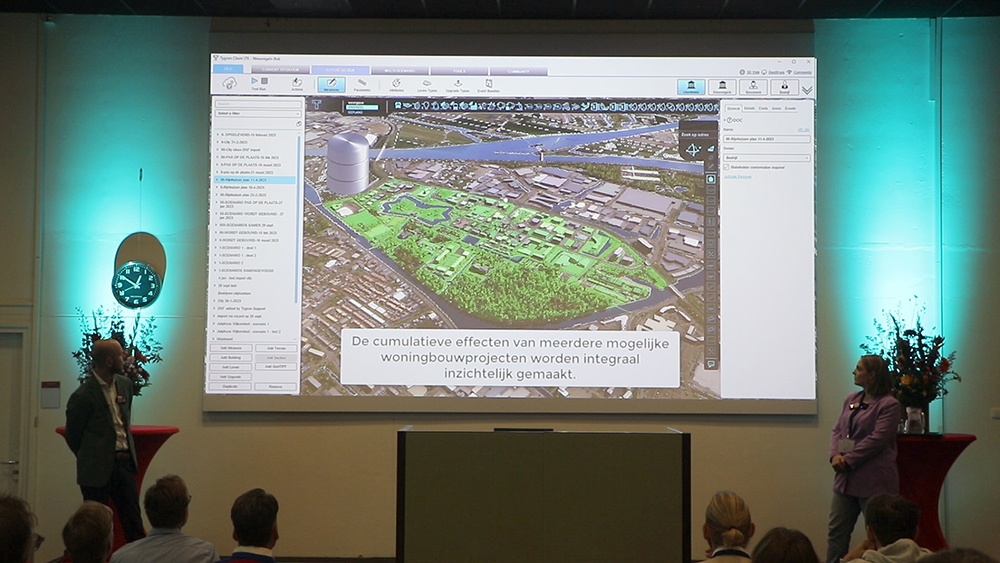Screen dimensions: 1000x563
Task: Toggle Stakeholder confirmation required checkbox
Action: (727, 167)
